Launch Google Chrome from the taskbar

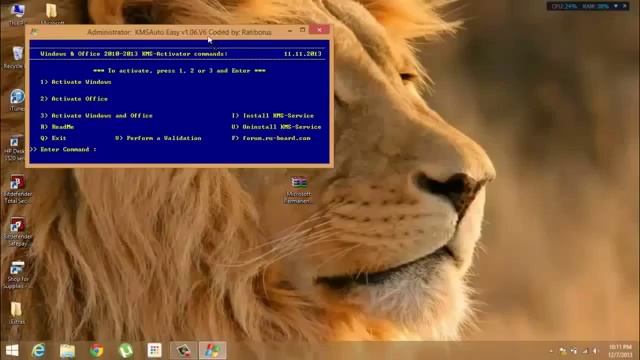pos(97,350)
